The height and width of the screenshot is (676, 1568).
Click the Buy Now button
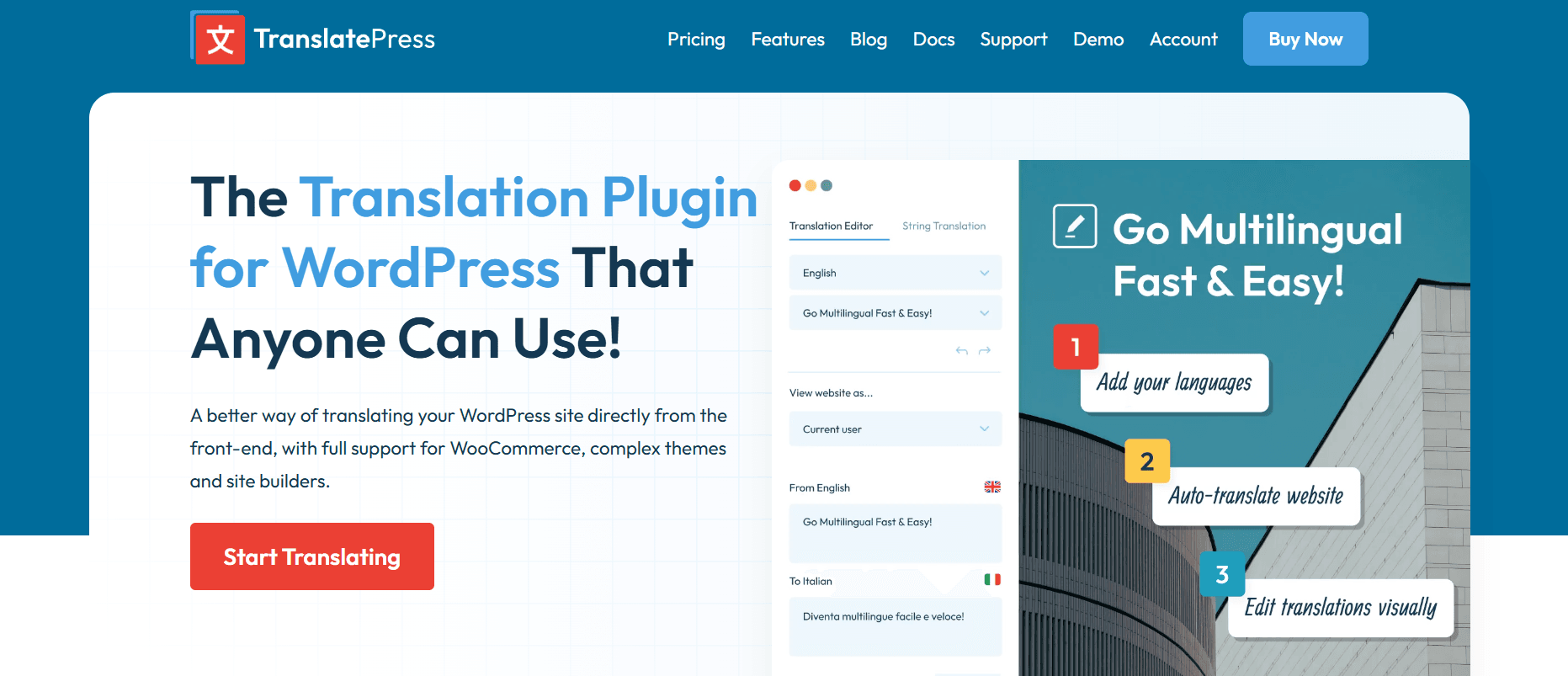1305,39
